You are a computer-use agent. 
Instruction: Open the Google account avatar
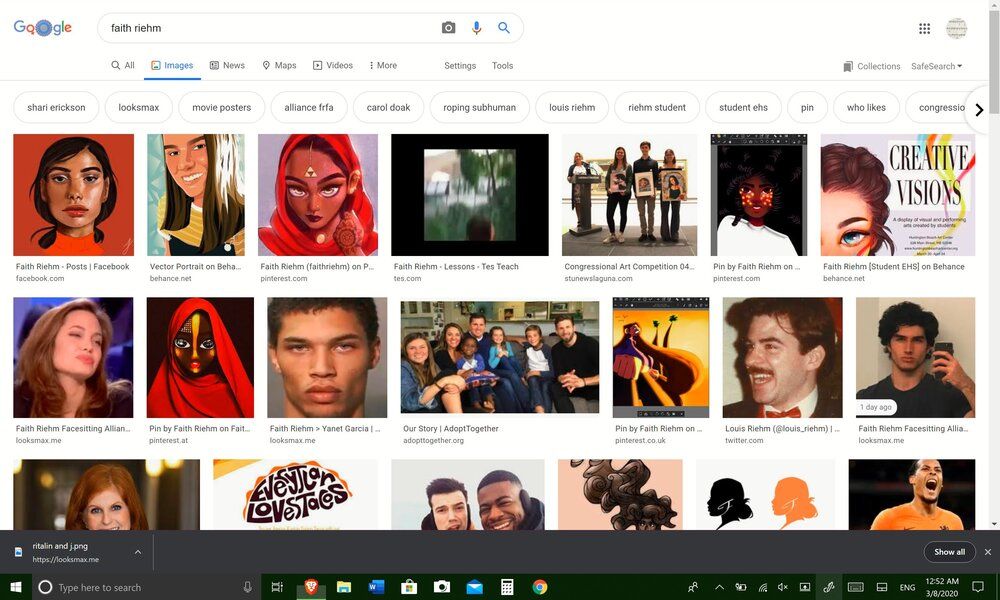956,28
